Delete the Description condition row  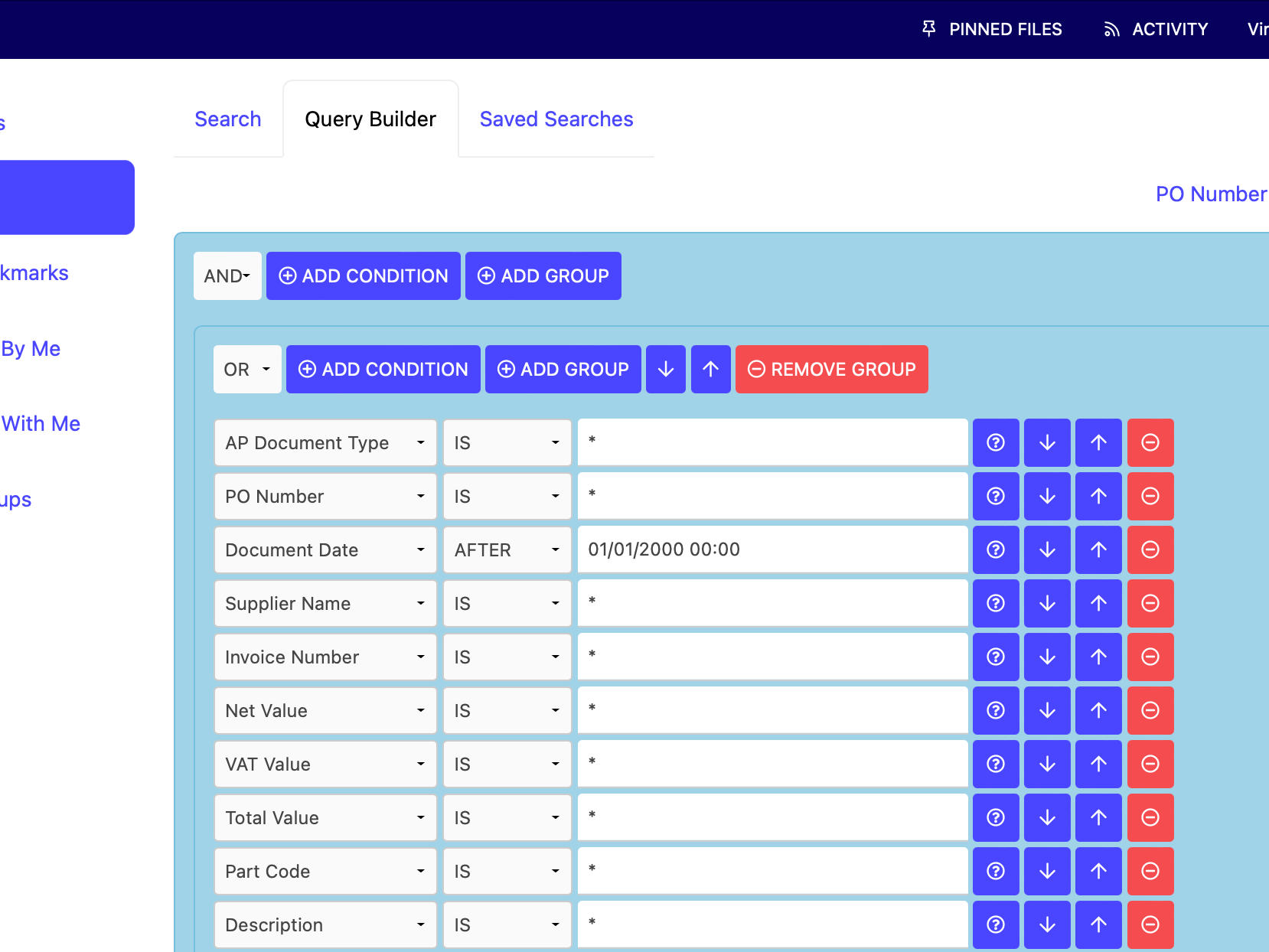click(x=1150, y=924)
